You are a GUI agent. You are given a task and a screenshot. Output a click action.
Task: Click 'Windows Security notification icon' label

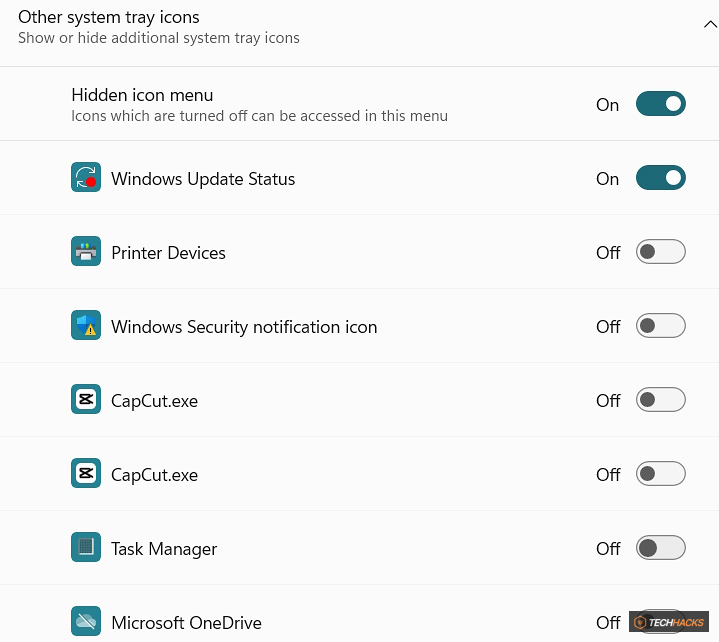click(244, 327)
